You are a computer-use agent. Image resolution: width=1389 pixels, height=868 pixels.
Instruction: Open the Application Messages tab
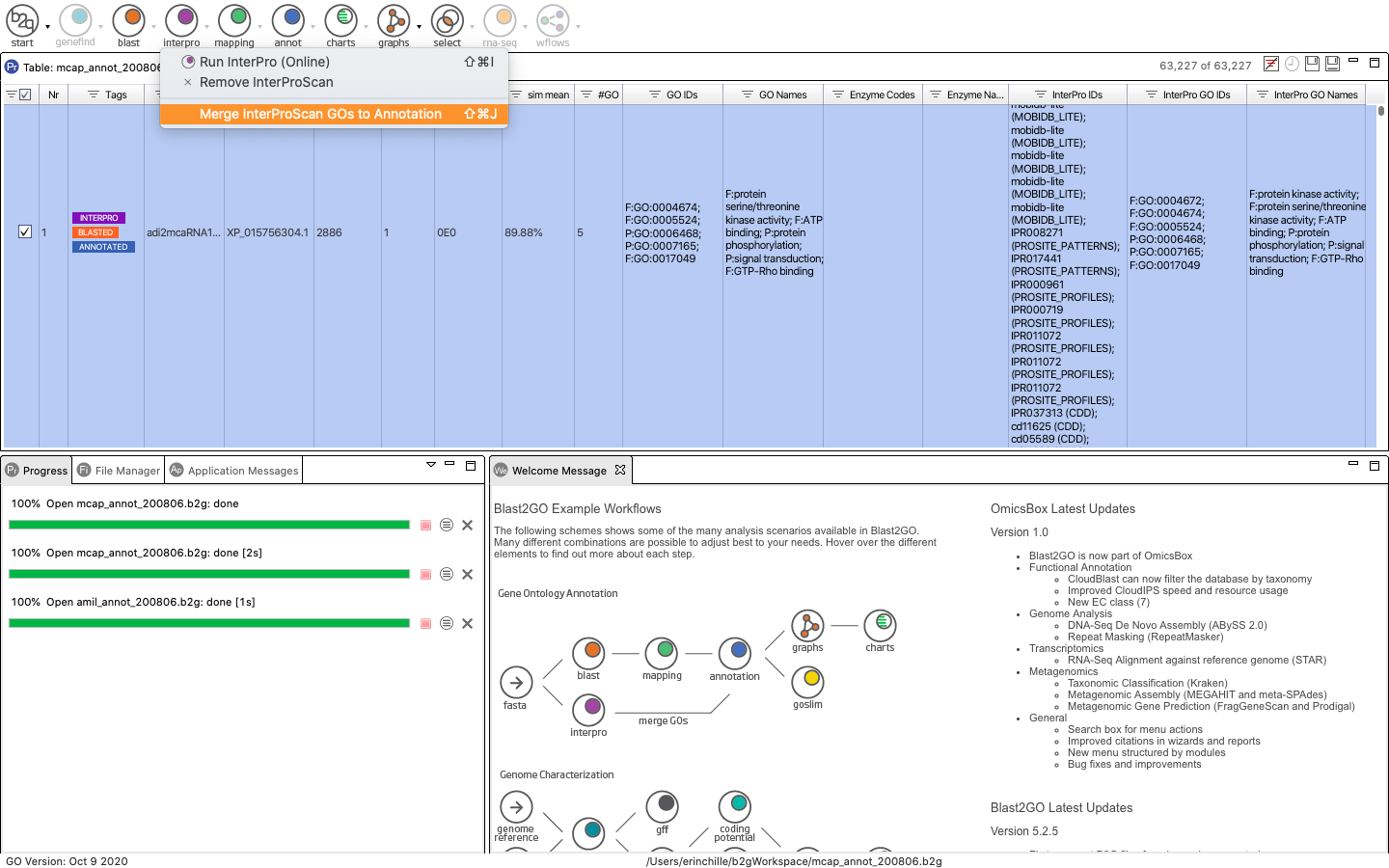233,471
